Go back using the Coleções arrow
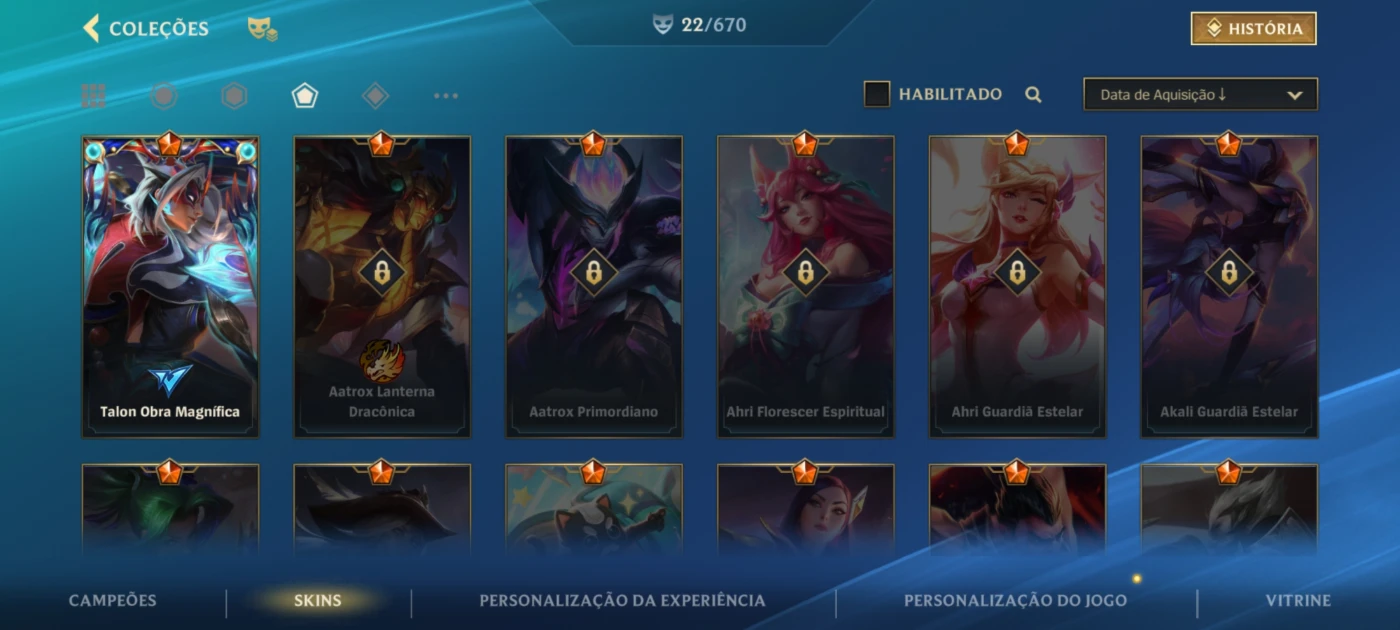Viewport: 1400px width, 630px height. click(91, 28)
